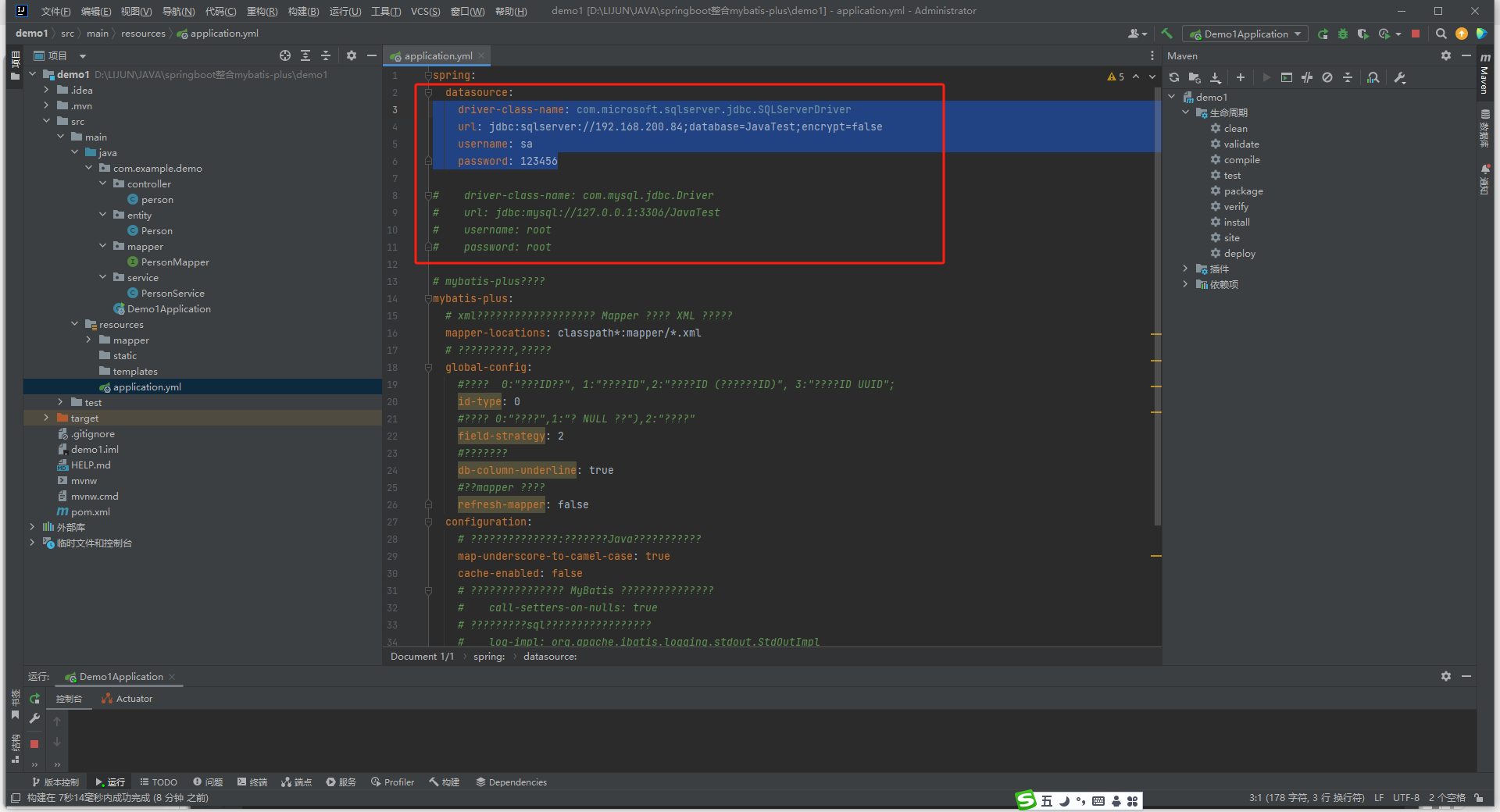Open the 终端 terminal tool window
The height and width of the screenshot is (812, 1500).
point(252,782)
